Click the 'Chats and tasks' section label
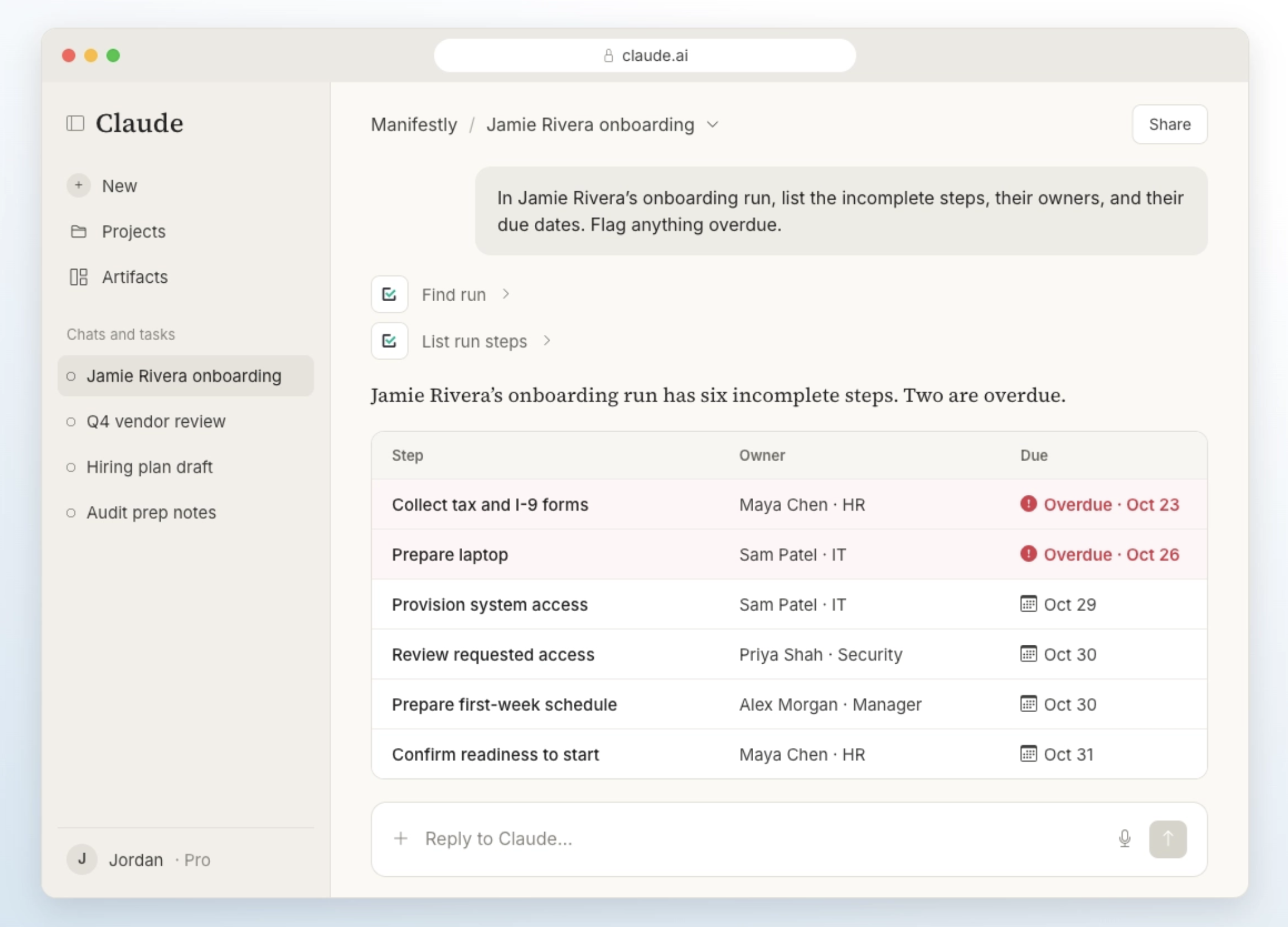1288x927 pixels. tap(120, 334)
